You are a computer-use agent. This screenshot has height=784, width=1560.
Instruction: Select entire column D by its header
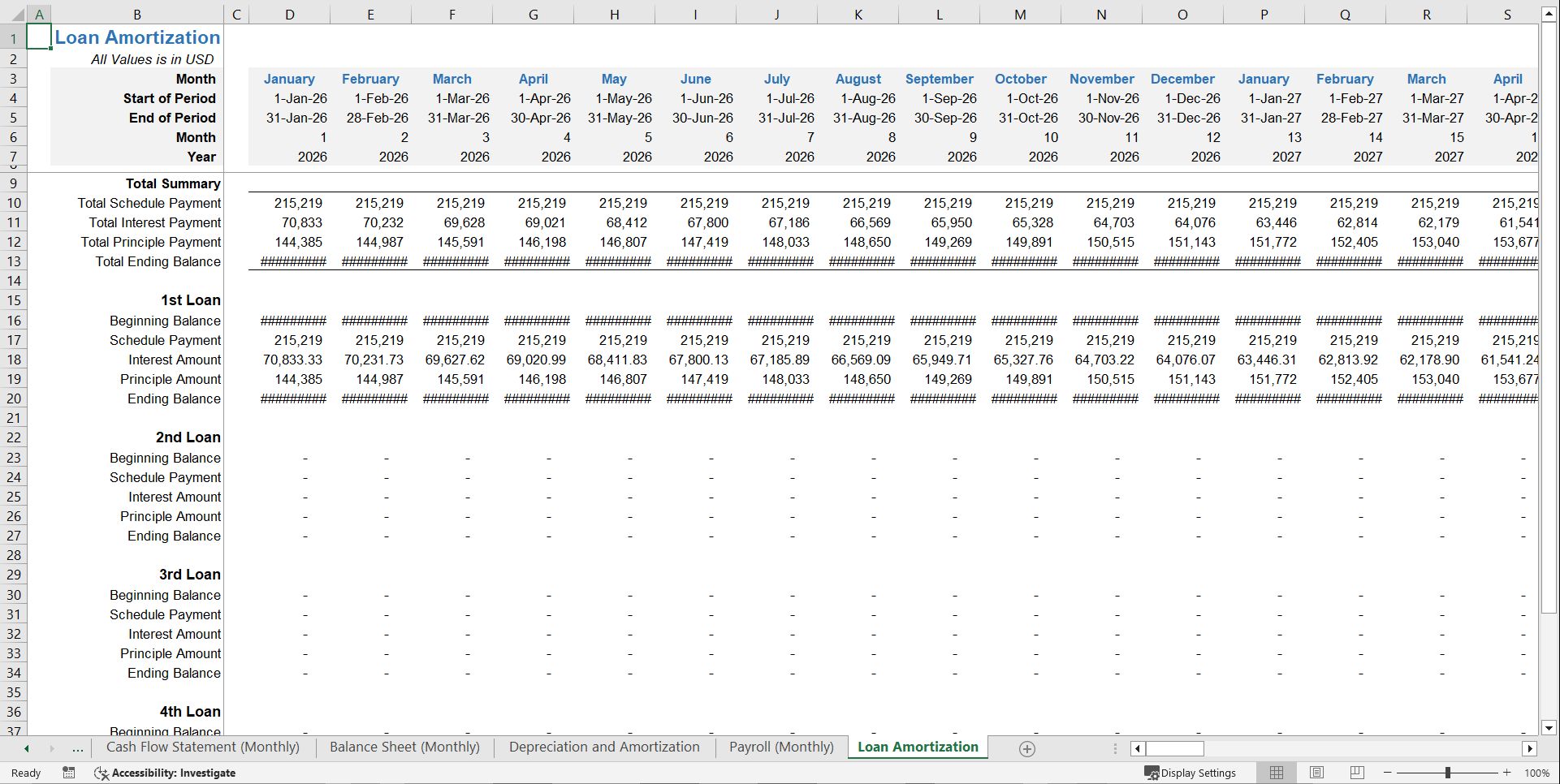click(x=289, y=13)
